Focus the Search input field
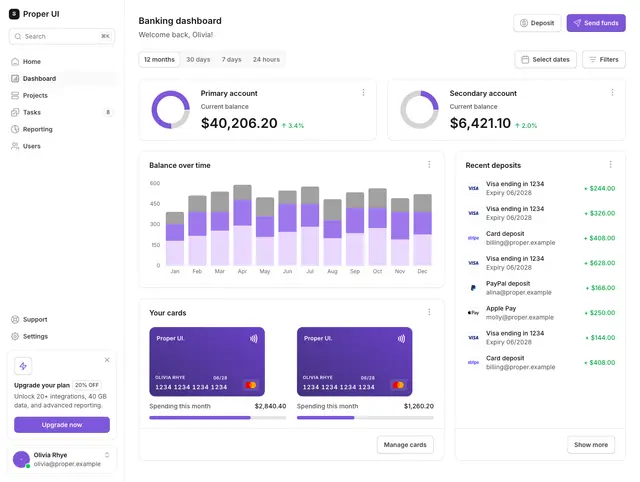Screen dimensions: 640x482 pyautogui.click(x=62, y=36)
